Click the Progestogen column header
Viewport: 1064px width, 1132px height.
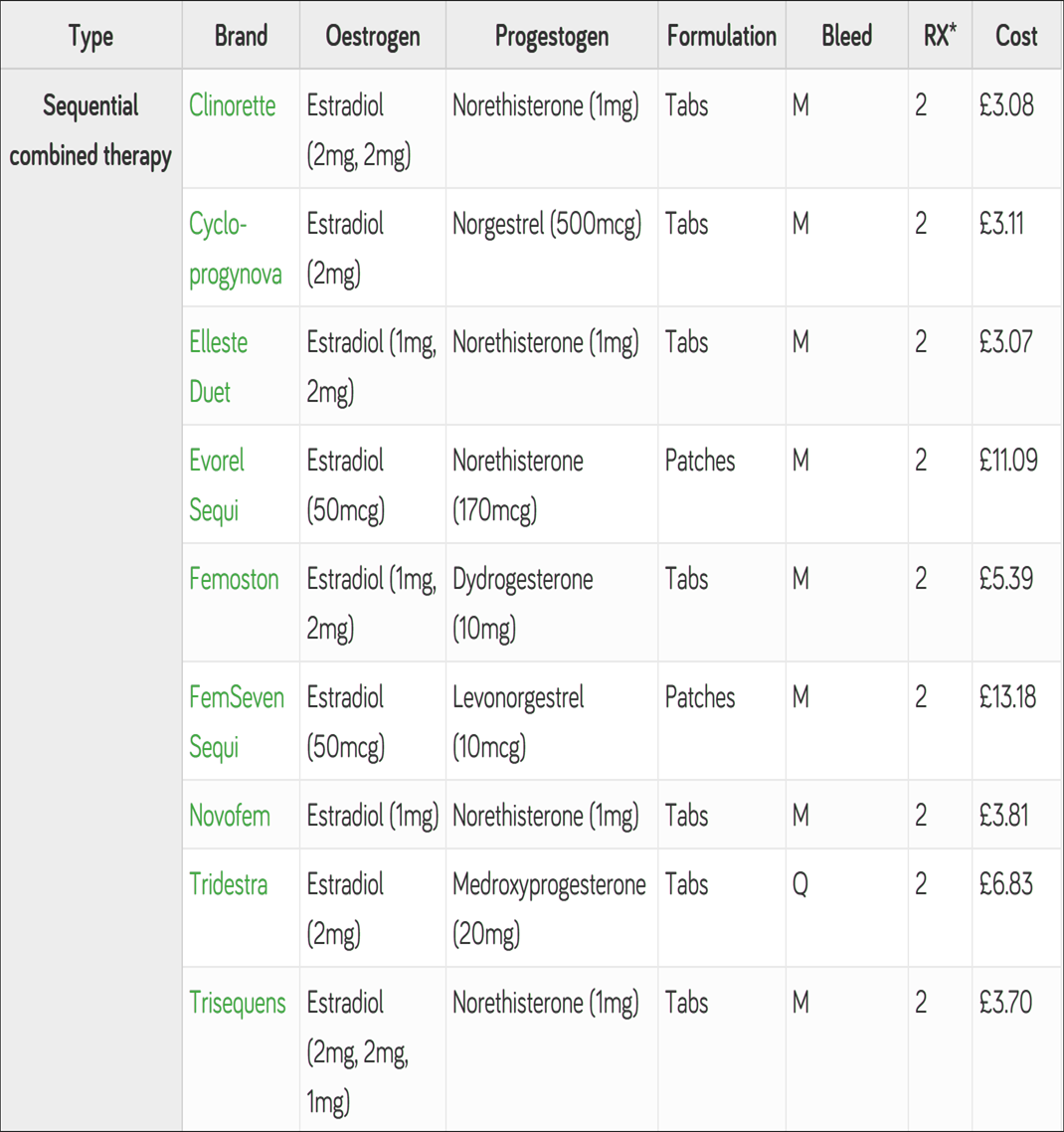point(552,36)
